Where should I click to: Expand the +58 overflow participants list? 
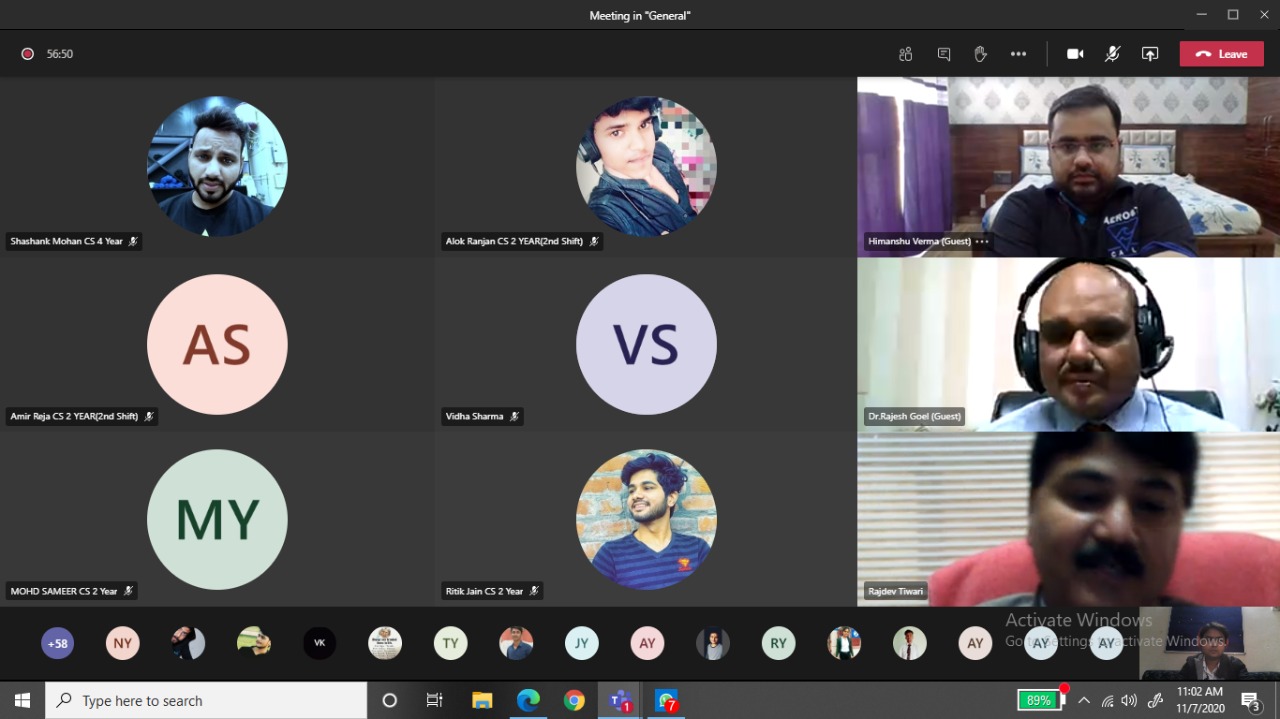click(x=58, y=643)
